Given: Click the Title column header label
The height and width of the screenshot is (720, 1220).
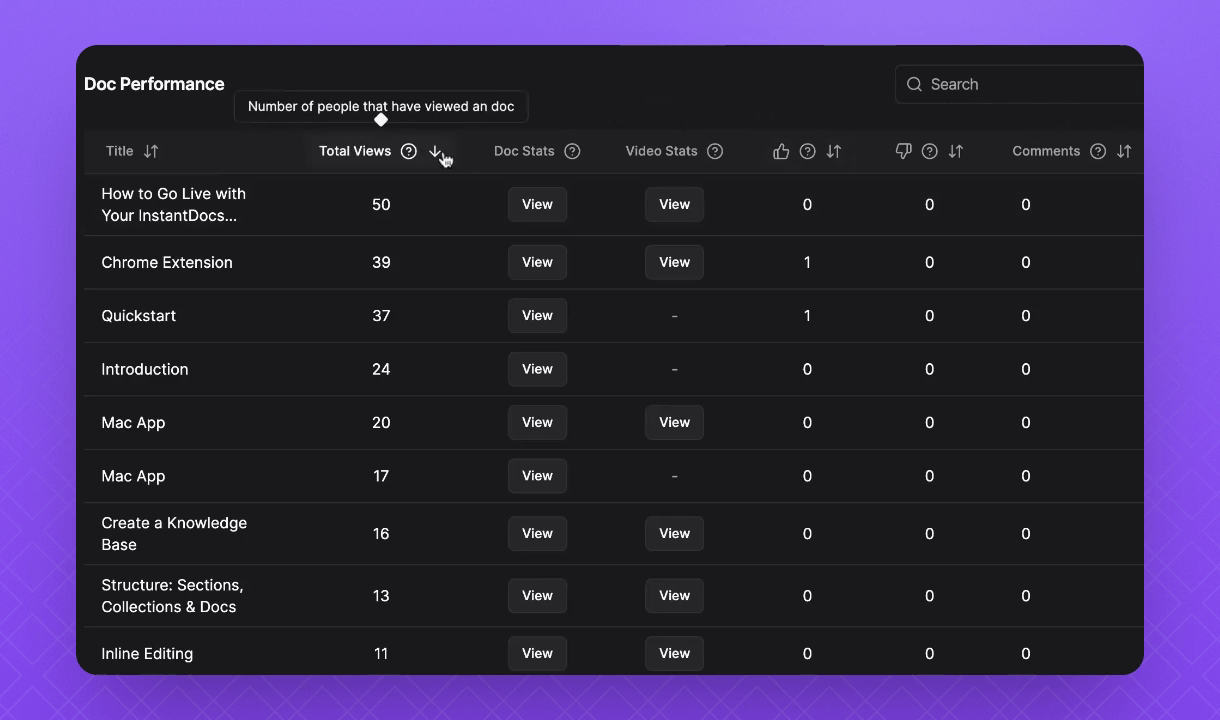Looking at the screenshot, I should (x=119, y=151).
